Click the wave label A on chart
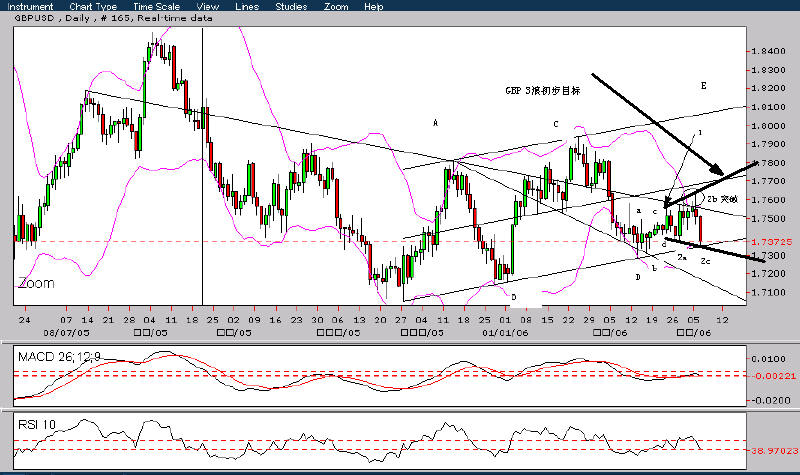 coord(435,122)
